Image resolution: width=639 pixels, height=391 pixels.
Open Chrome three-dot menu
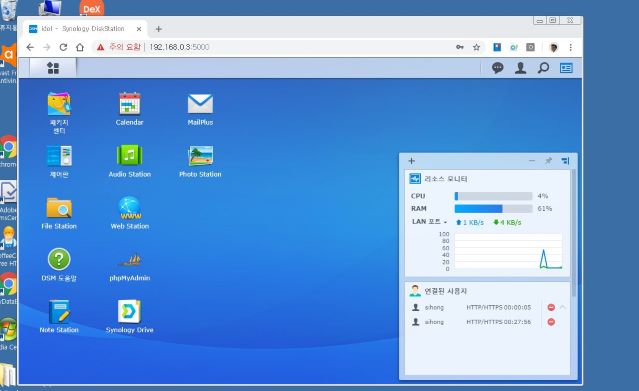(x=571, y=47)
